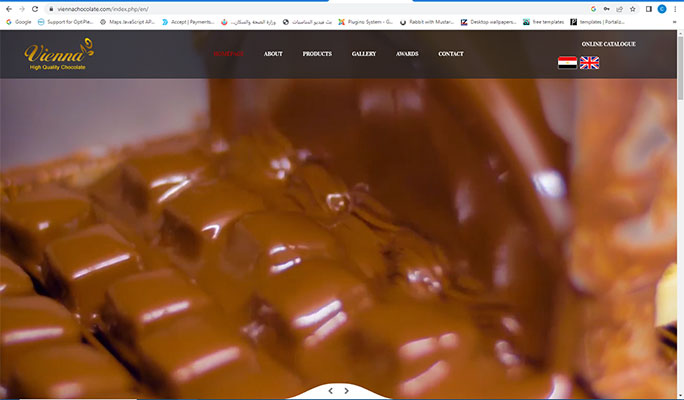Open the browser side panel icon

click(649, 9)
